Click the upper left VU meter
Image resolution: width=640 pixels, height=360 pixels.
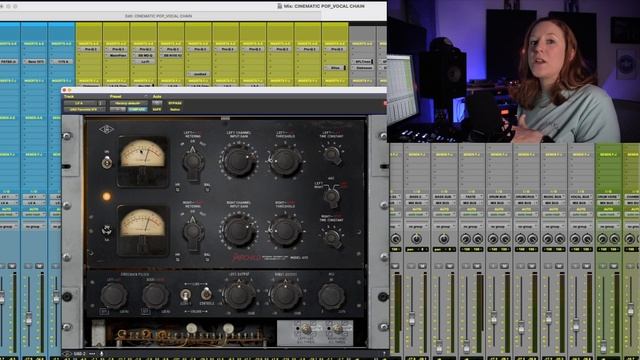pos(143,161)
